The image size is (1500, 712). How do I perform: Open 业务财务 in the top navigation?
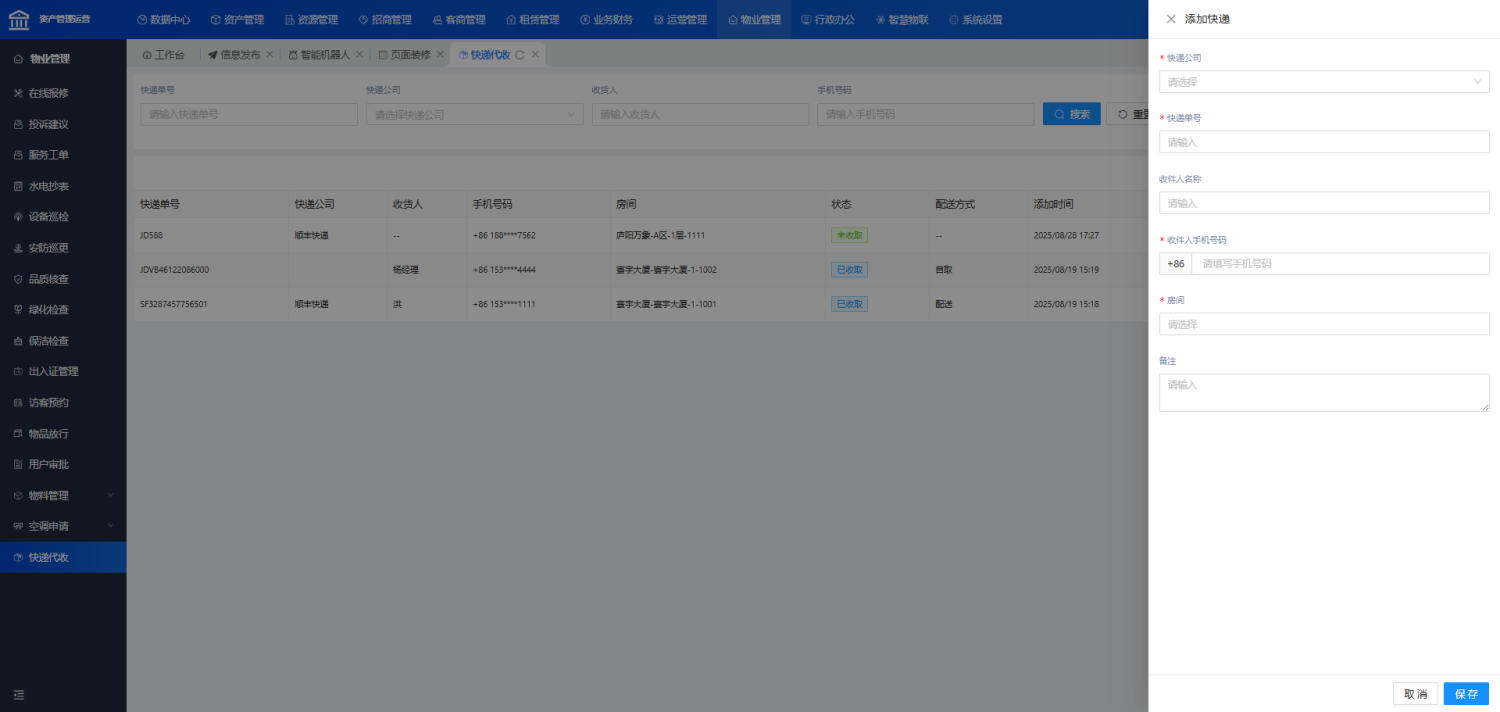pyautogui.click(x=607, y=19)
